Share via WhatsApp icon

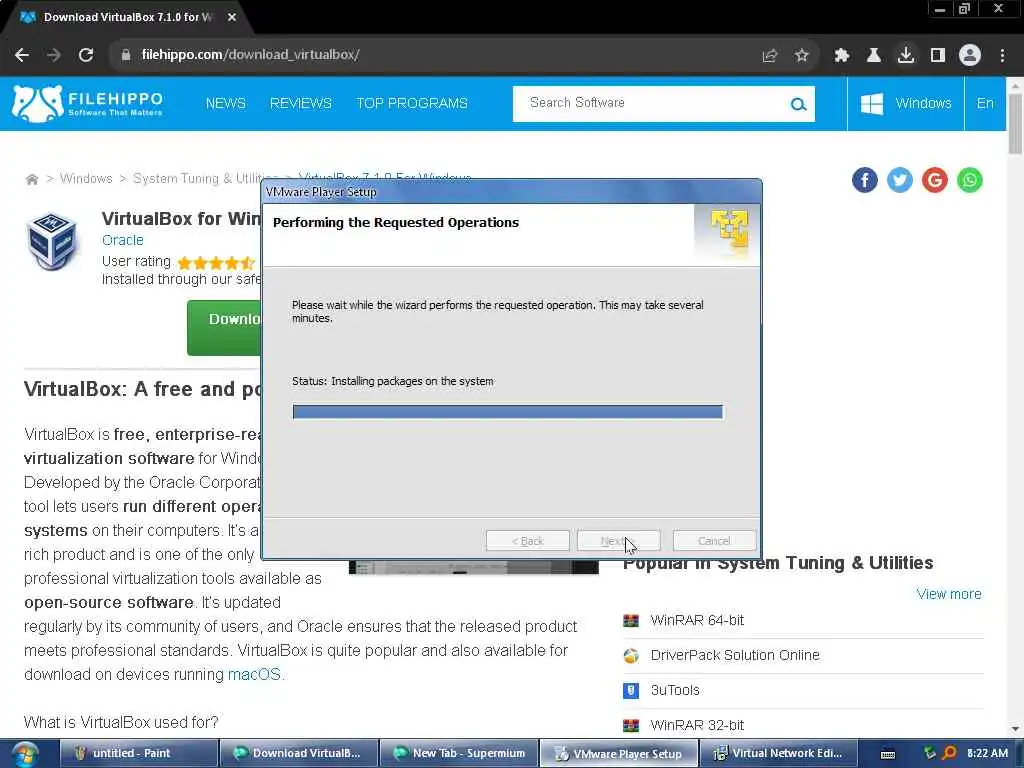[970, 180]
